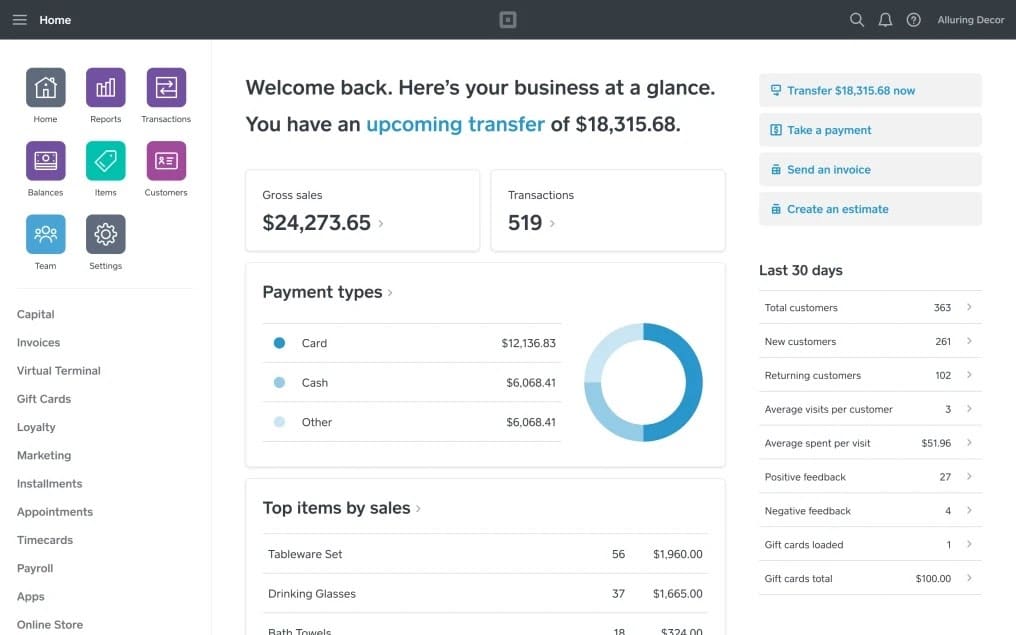
Task: Select the Team icon
Action: coord(45,233)
